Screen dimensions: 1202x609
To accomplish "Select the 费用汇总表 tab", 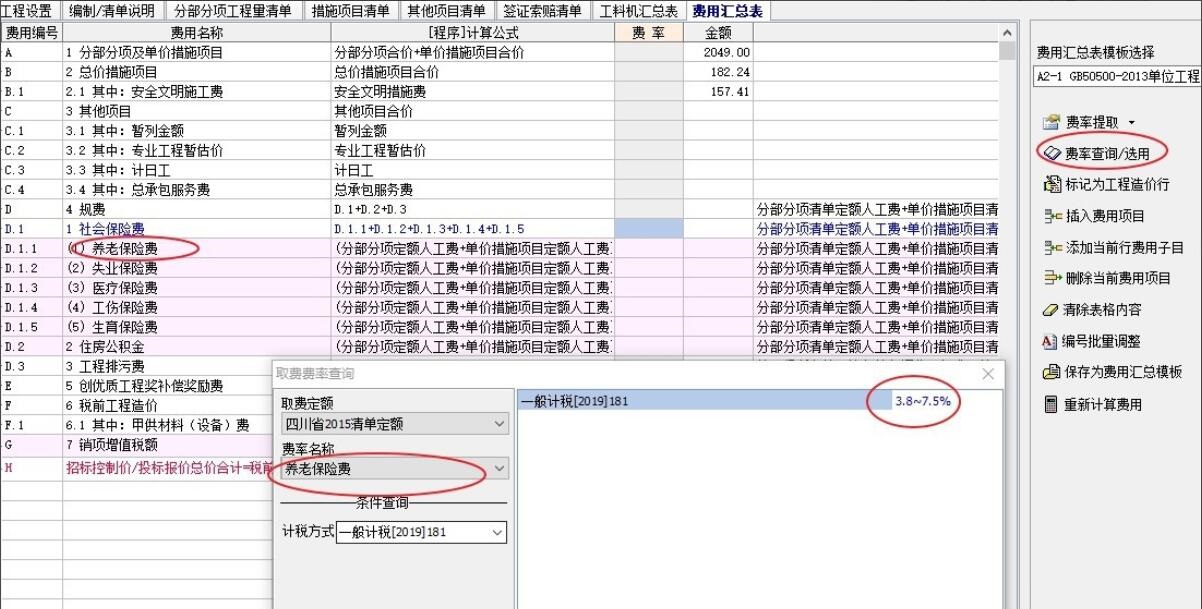I will pos(727,11).
